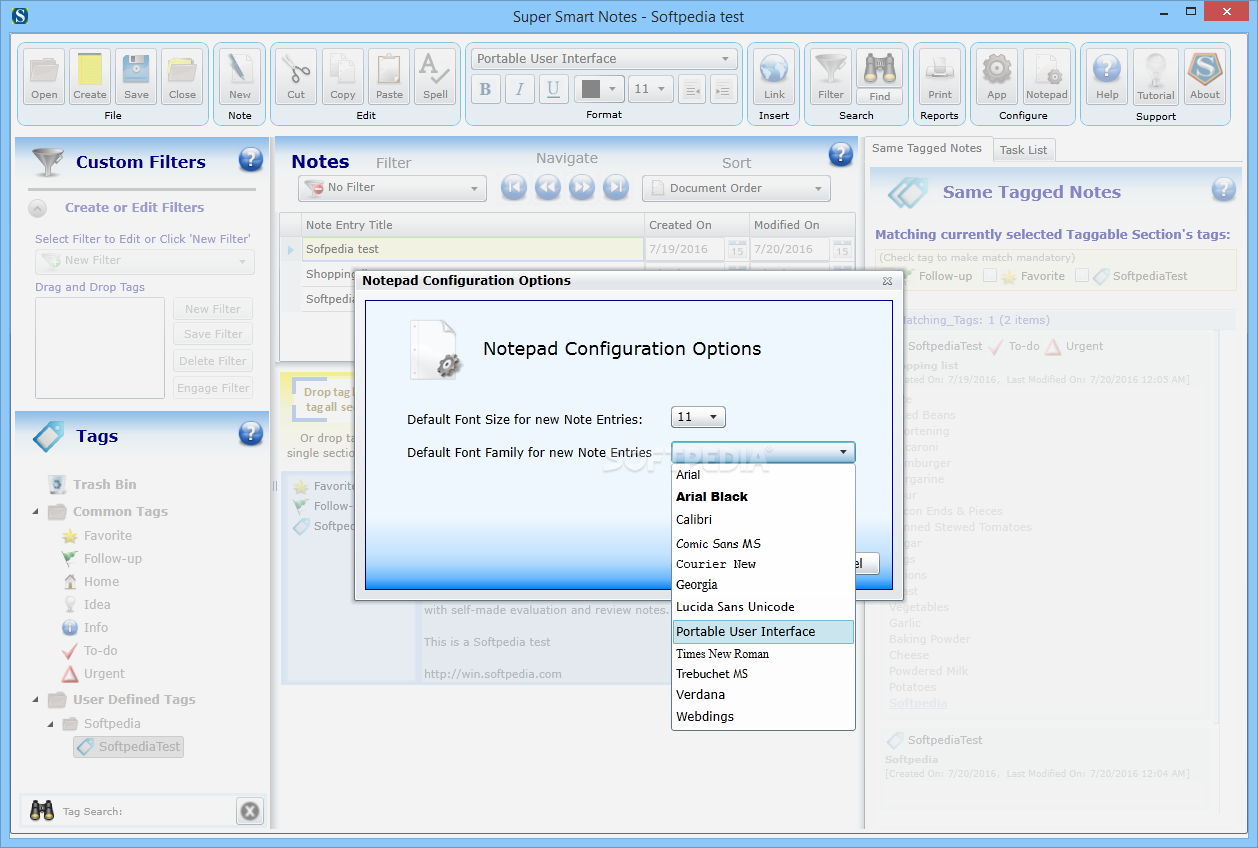Viewport: 1258px width, 848px height.
Task: Open Created On calendar for Sofpedia test
Action: pyautogui.click(x=736, y=249)
